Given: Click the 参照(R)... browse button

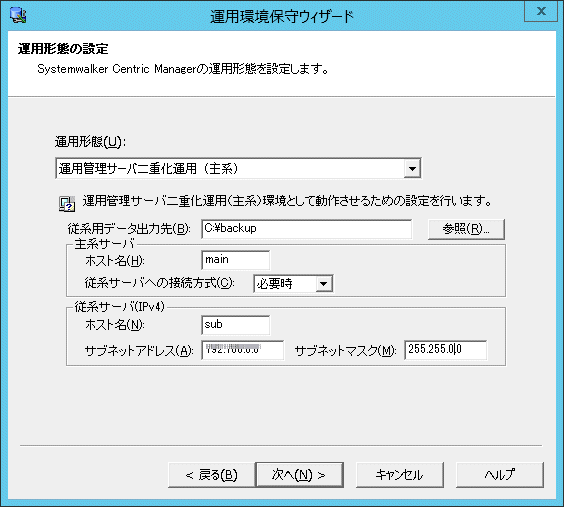Looking at the screenshot, I should tap(466, 229).
